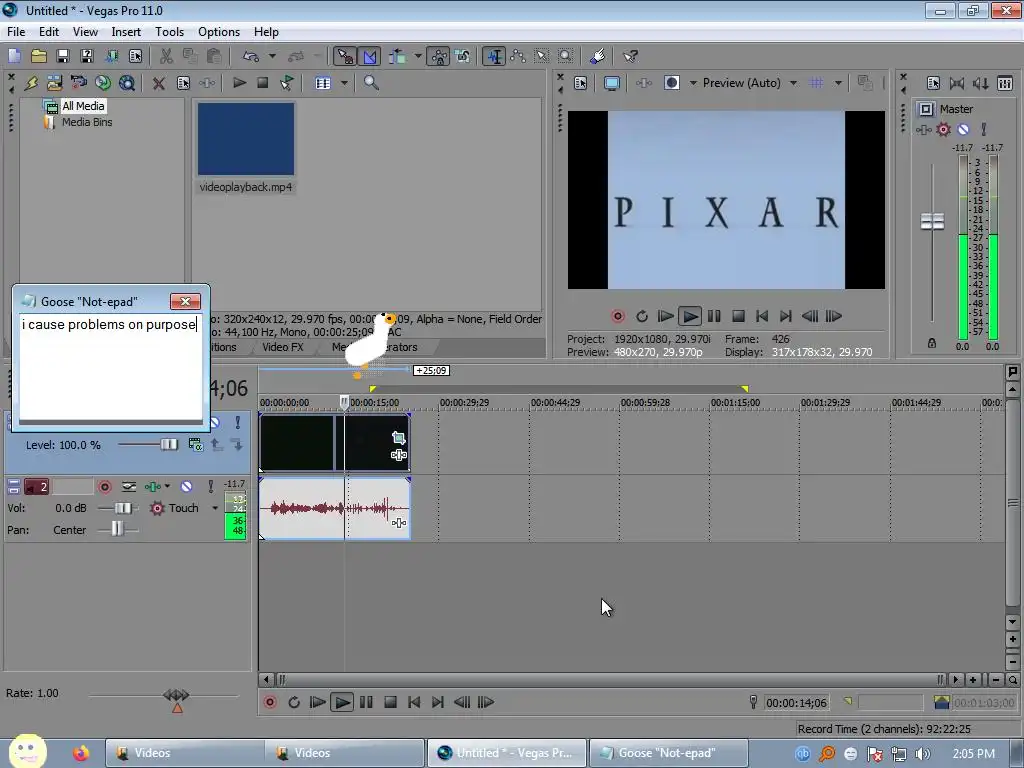Click the Pan slider on audio track
The width and height of the screenshot is (1024, 768).
point(117,530)
